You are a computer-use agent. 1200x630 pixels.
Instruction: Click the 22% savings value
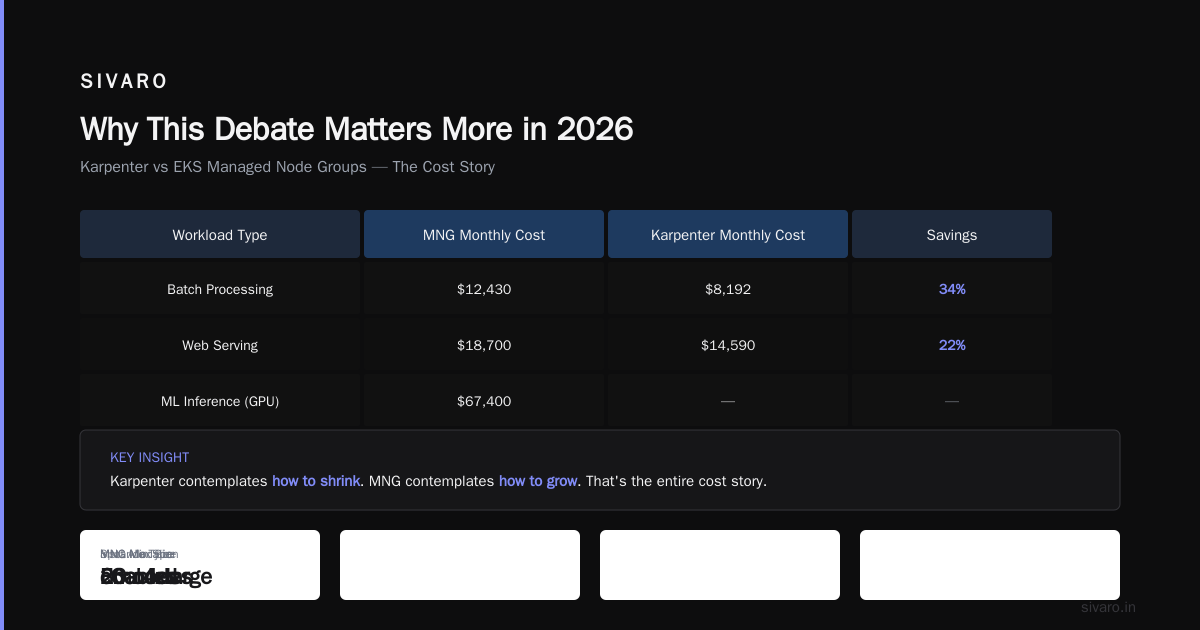pos(952,345)
